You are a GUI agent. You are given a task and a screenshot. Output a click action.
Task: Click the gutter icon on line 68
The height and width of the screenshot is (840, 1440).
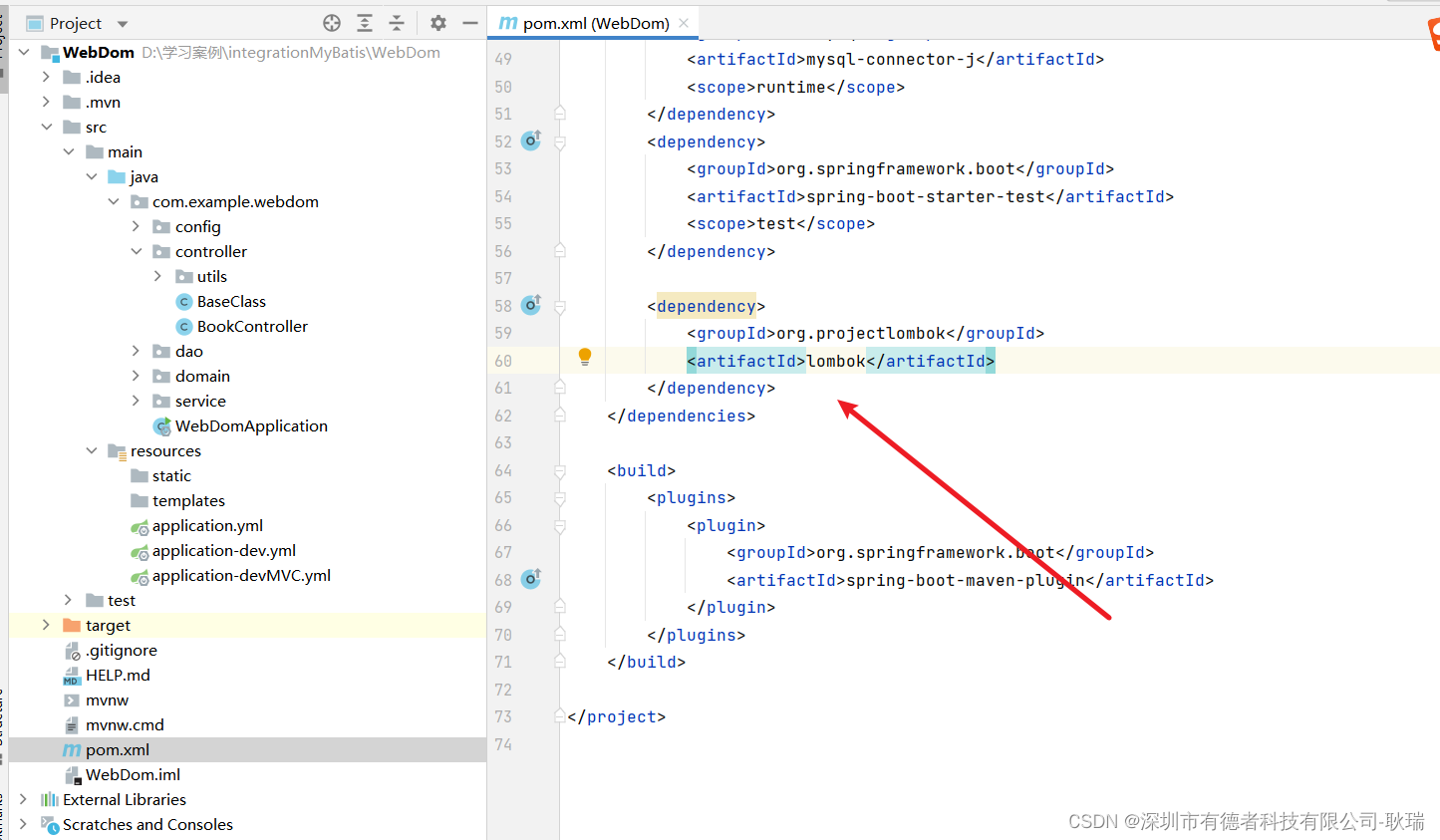pyautogui.click(x=532, y=579)
